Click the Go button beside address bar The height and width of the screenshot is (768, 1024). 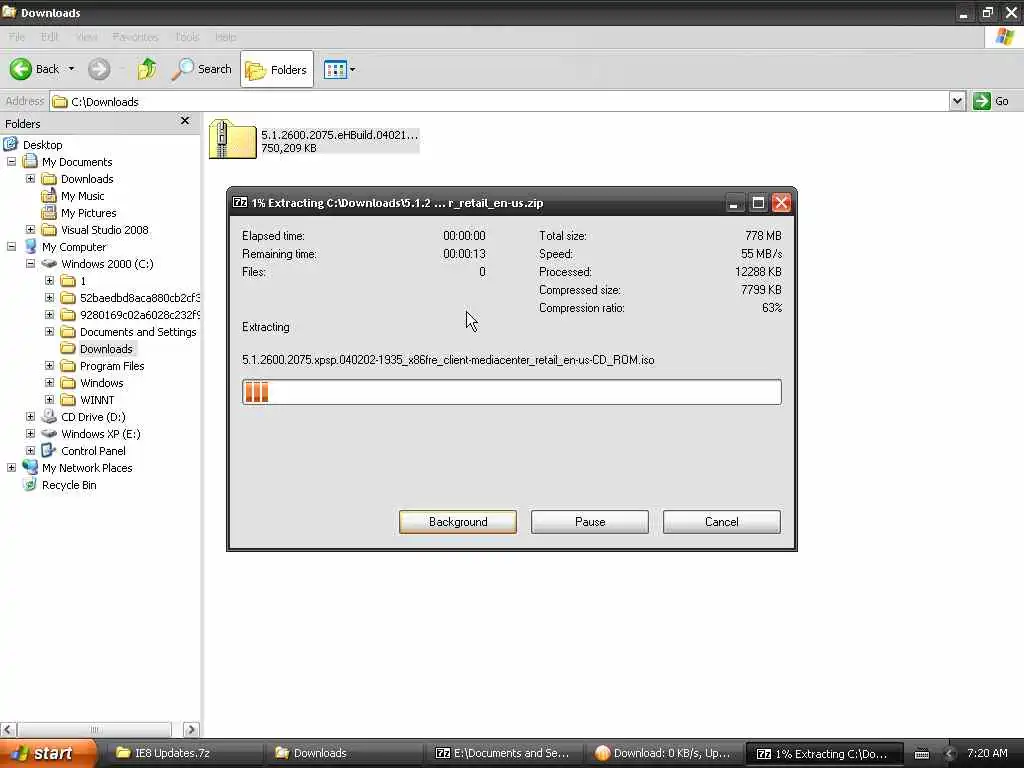(x=991, y=101)
